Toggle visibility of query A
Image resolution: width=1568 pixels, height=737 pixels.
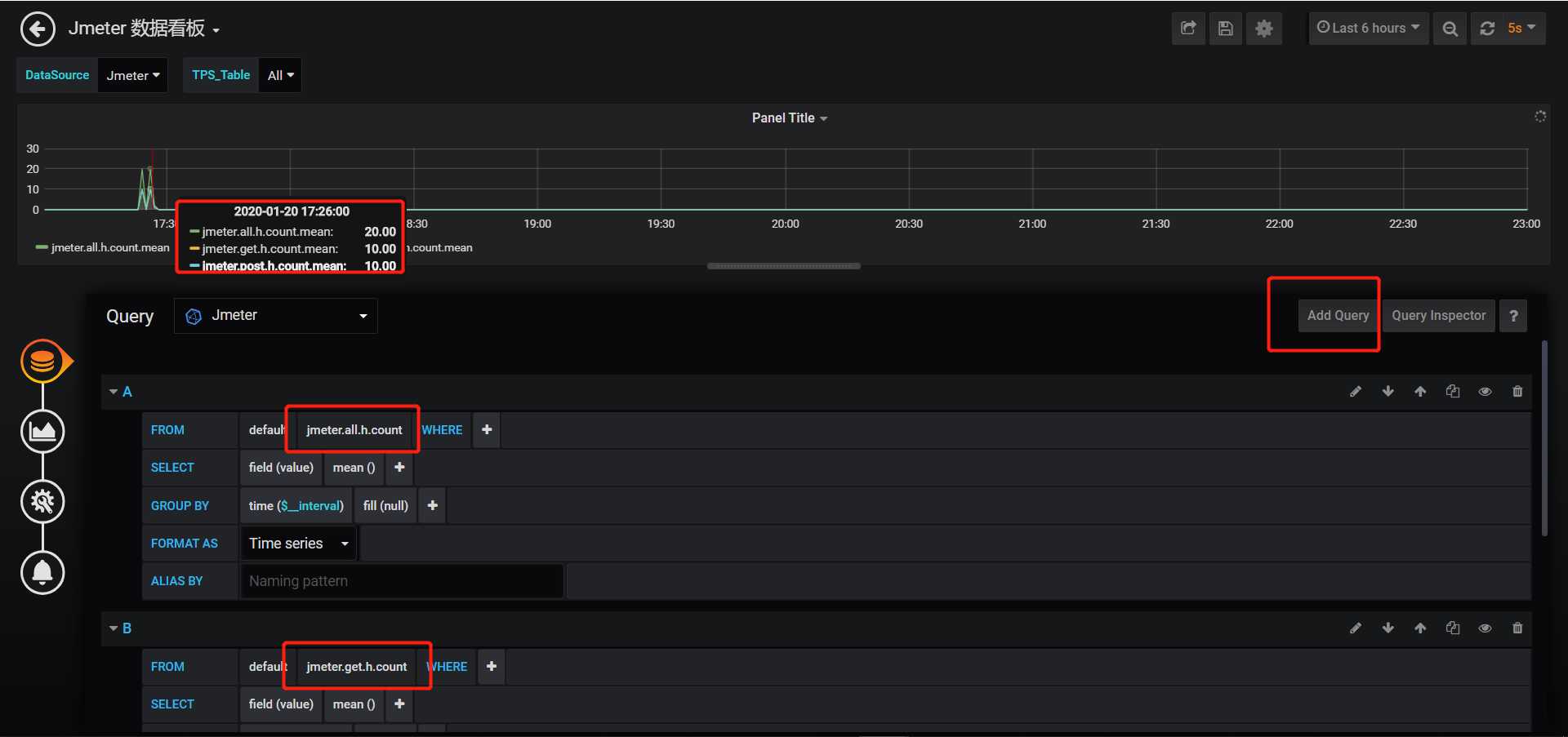1486,392
